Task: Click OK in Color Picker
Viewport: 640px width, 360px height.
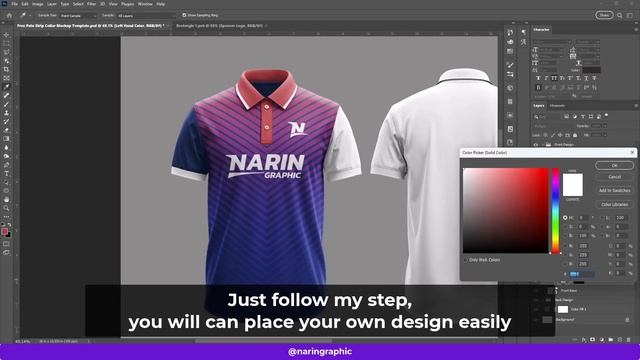Action: point(614,166)
